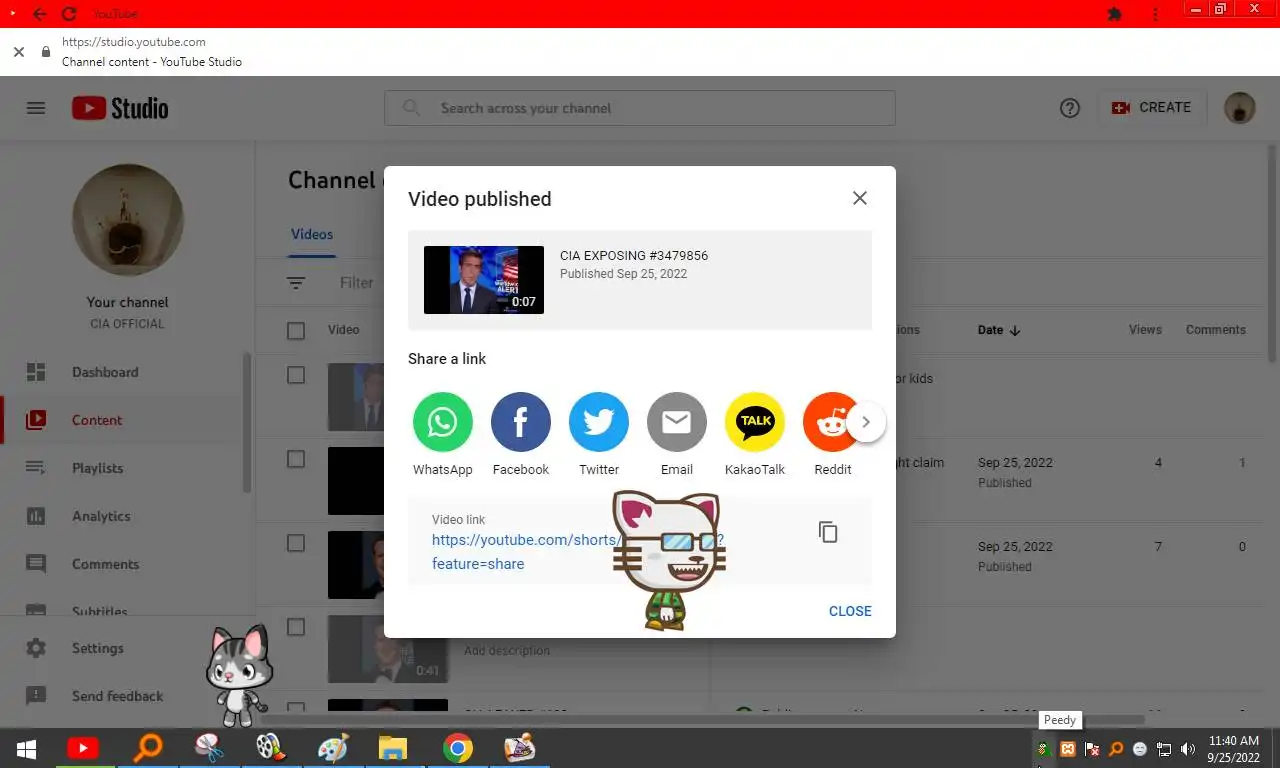Screen dimensions: 1280x768
Task: Reload the page with refresh icon
Action: pyautogui.click(x=68, y=14)
